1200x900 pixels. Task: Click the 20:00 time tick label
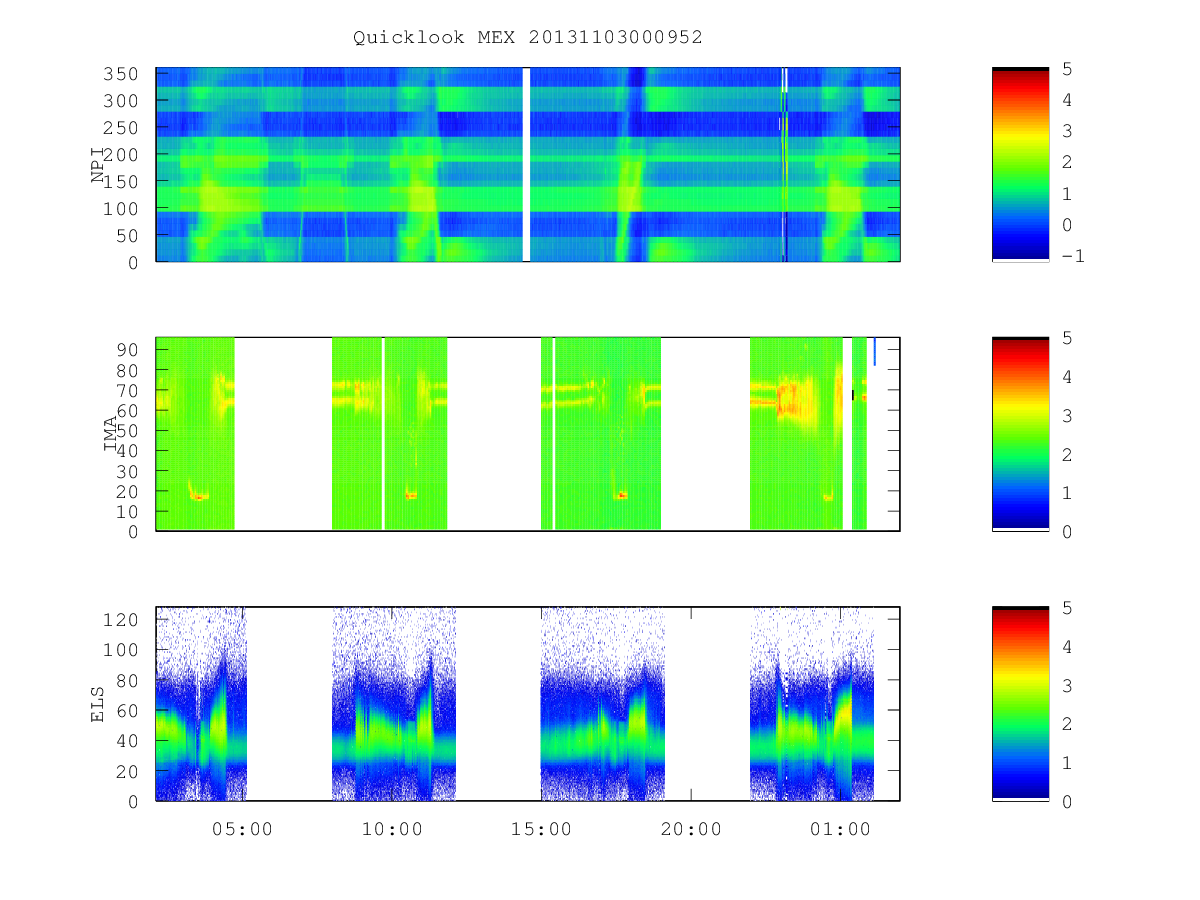point(691,827)
